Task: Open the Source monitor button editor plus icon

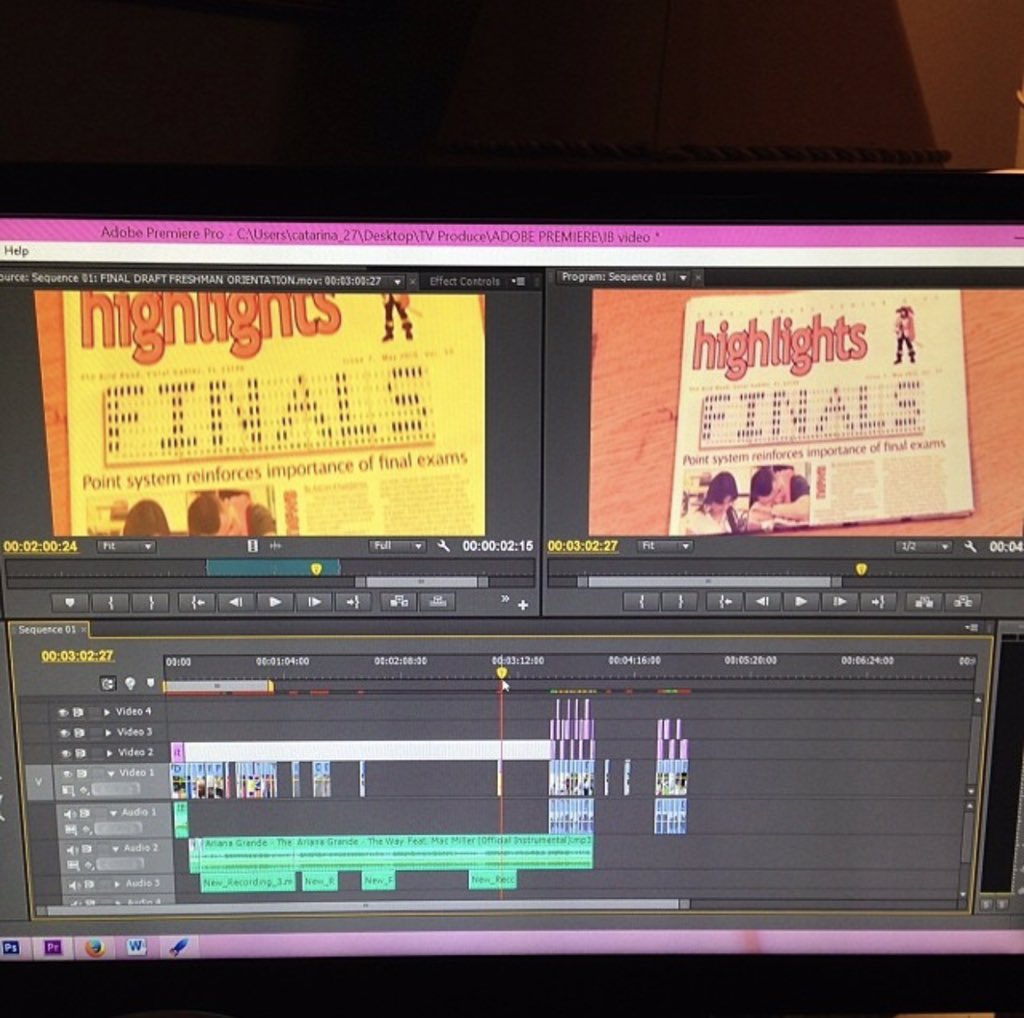Action: pos(523,605)
